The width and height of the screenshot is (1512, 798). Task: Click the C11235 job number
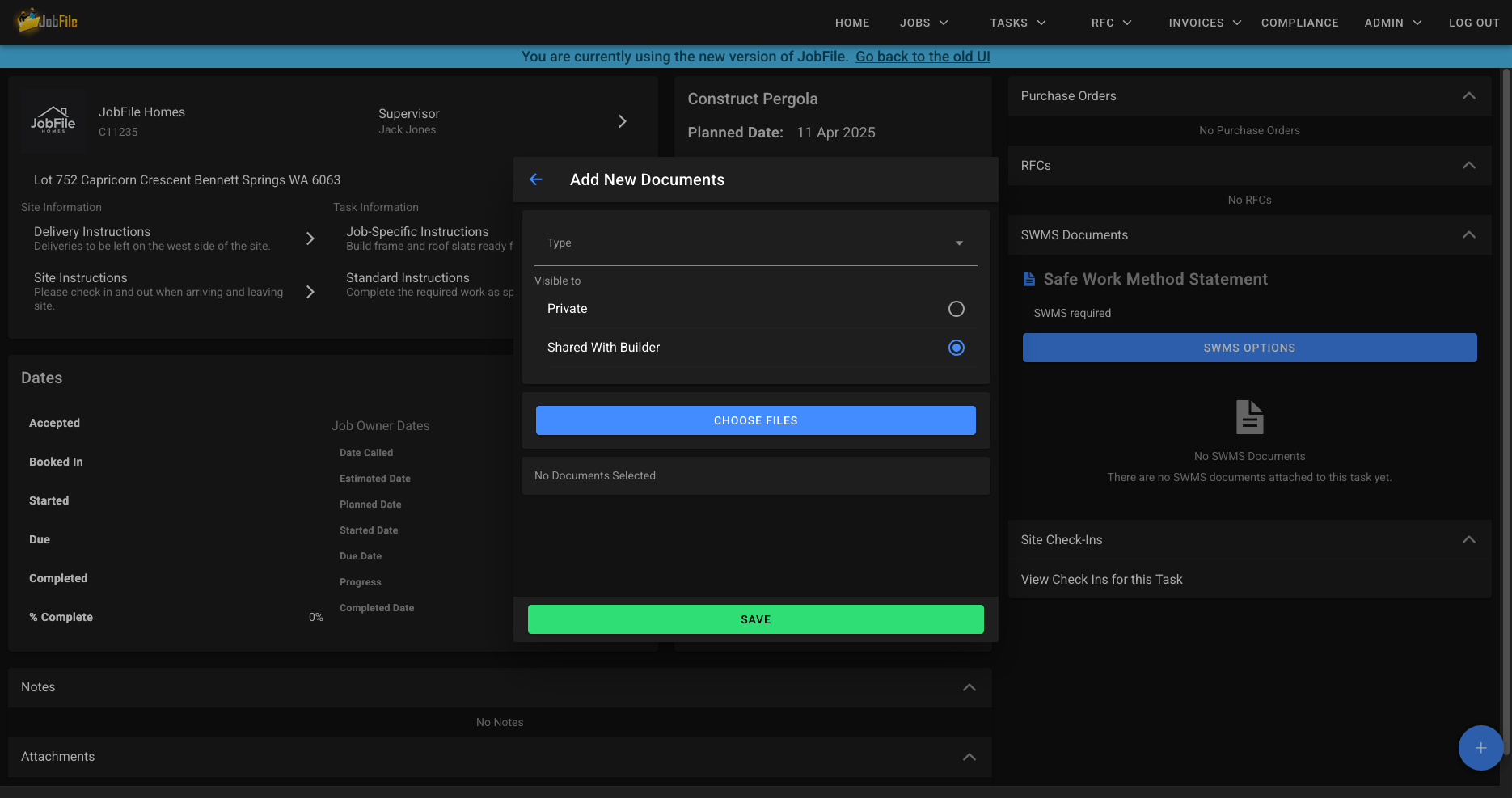(x=118, y=132)
